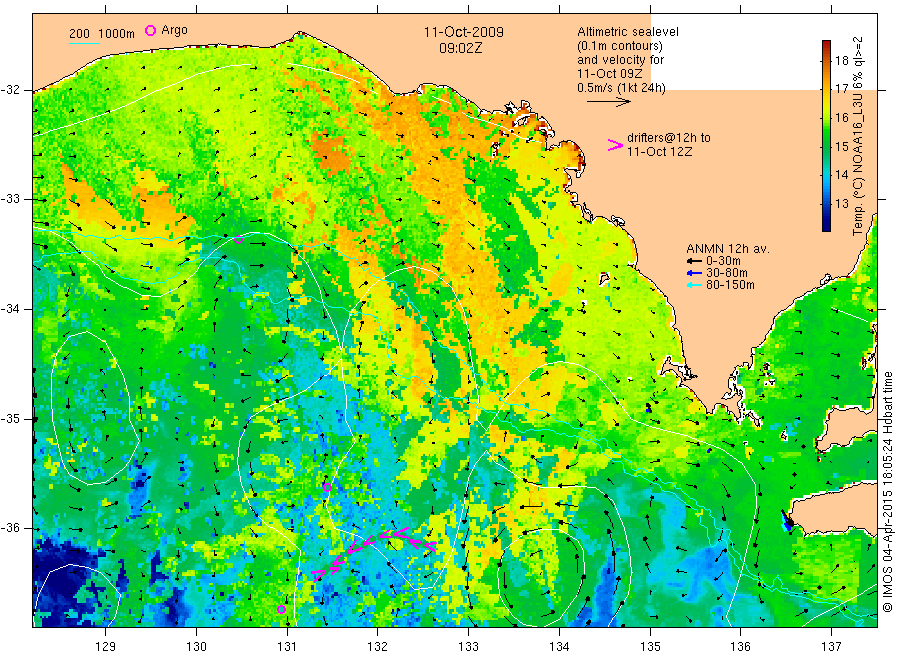The image size is (900, 660).
Task: Click the temperature color bar scale
Action: click(x=826, y=136)
